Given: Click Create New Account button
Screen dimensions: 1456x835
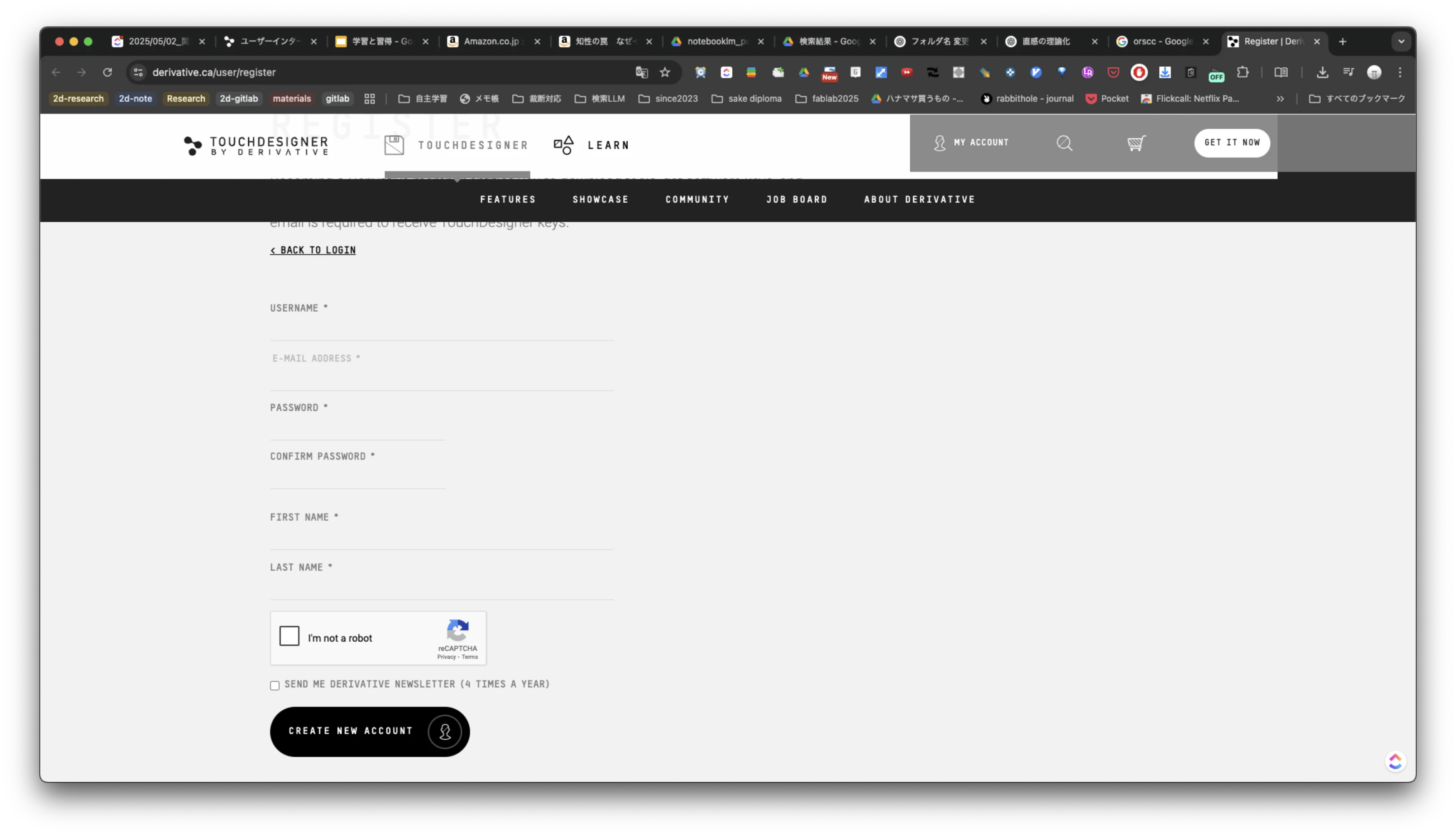Looking at the screenshot, I should click(369, 731).
